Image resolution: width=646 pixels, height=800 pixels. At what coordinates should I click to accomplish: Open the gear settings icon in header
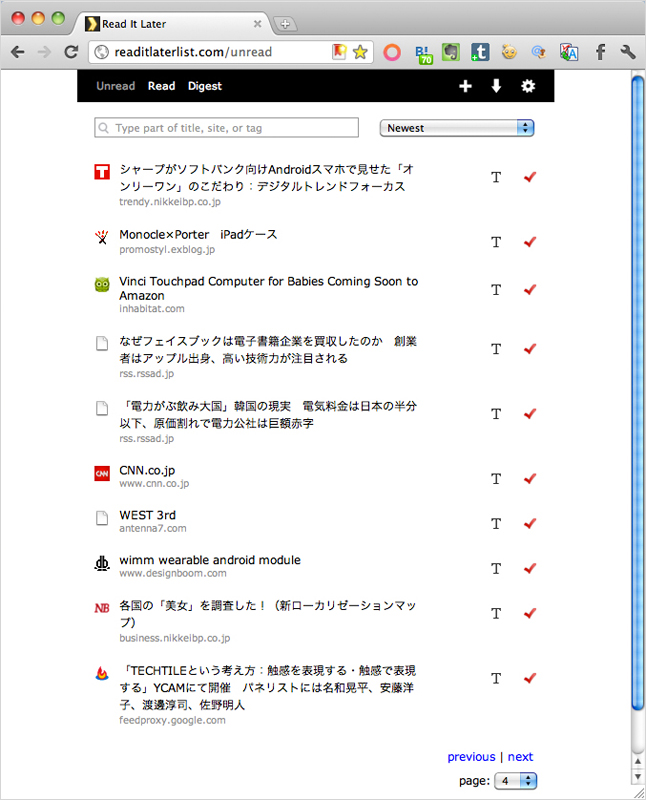point(528,87)
